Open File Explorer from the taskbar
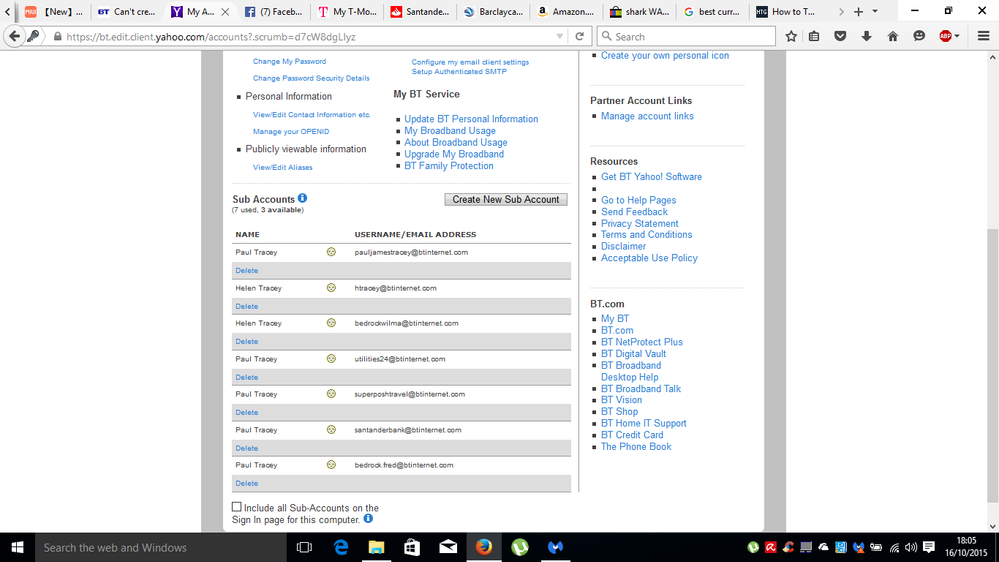This screenshot has width=999, height=562. click(377, 547)
